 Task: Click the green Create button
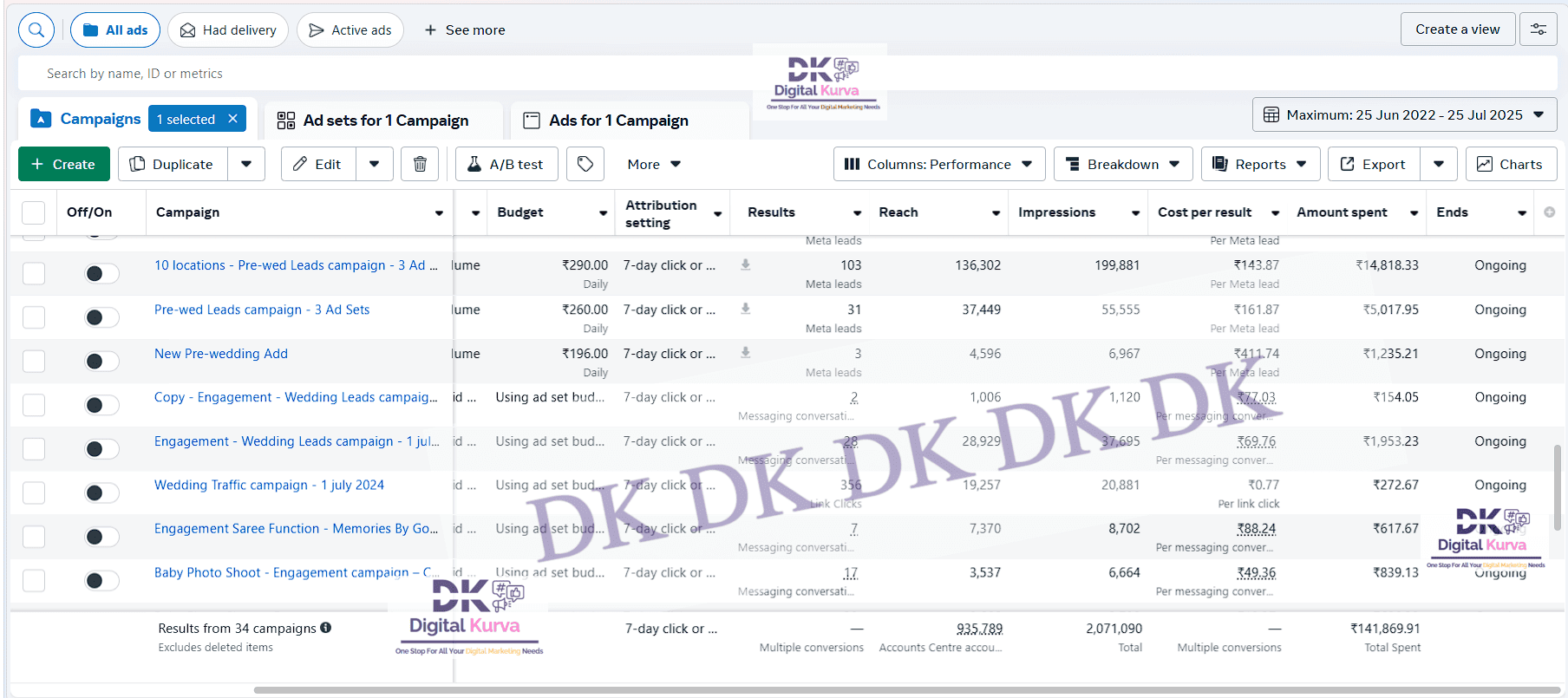click(63, 164)
